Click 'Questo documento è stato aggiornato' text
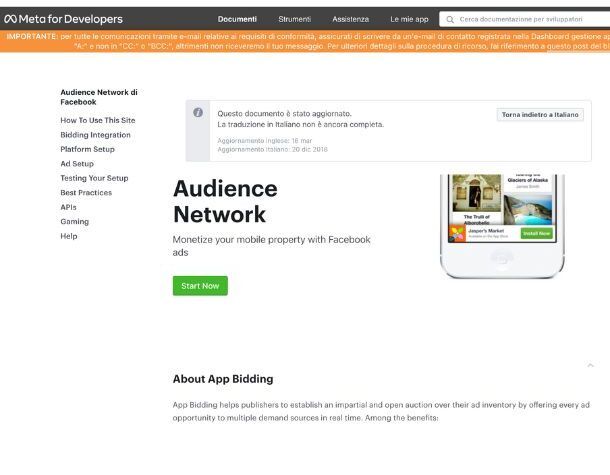The width and height of the screenshot is (610, 475). pos(284,114)
